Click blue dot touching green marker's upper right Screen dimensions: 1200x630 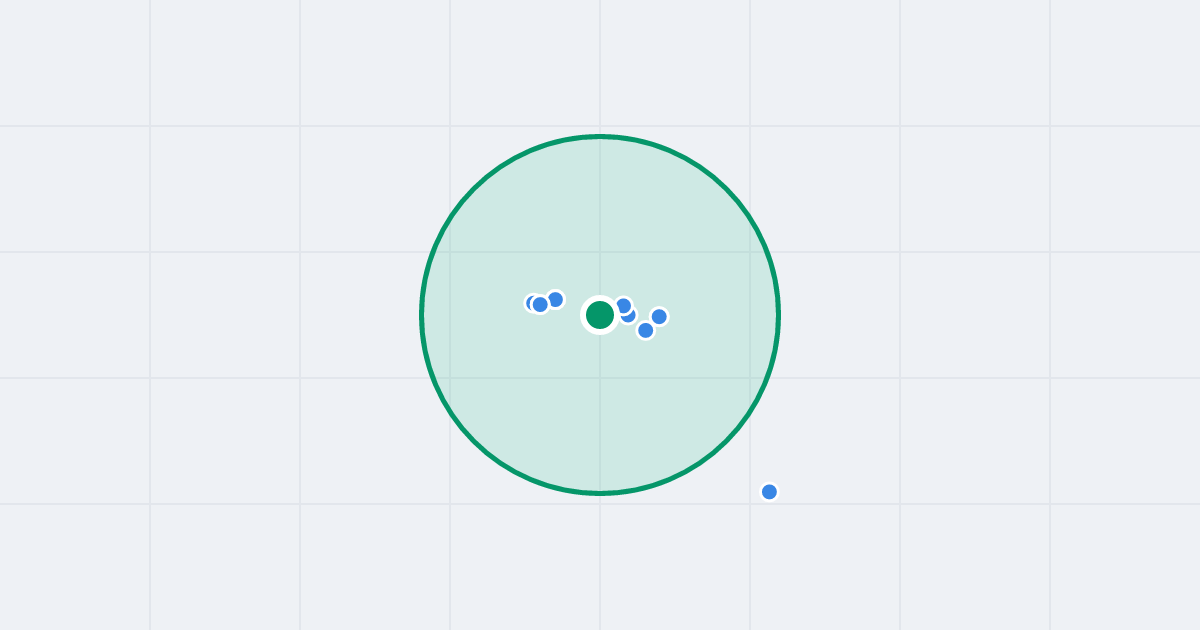(623, 306)
